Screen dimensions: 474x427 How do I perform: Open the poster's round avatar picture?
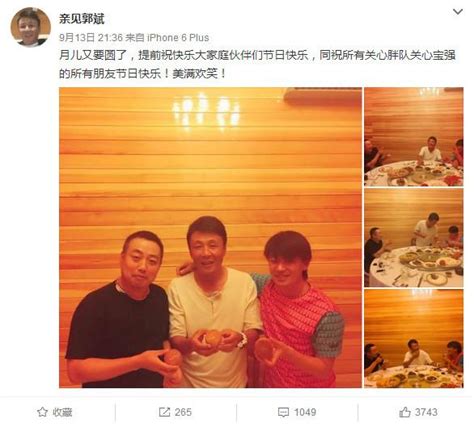coord(31,27)
